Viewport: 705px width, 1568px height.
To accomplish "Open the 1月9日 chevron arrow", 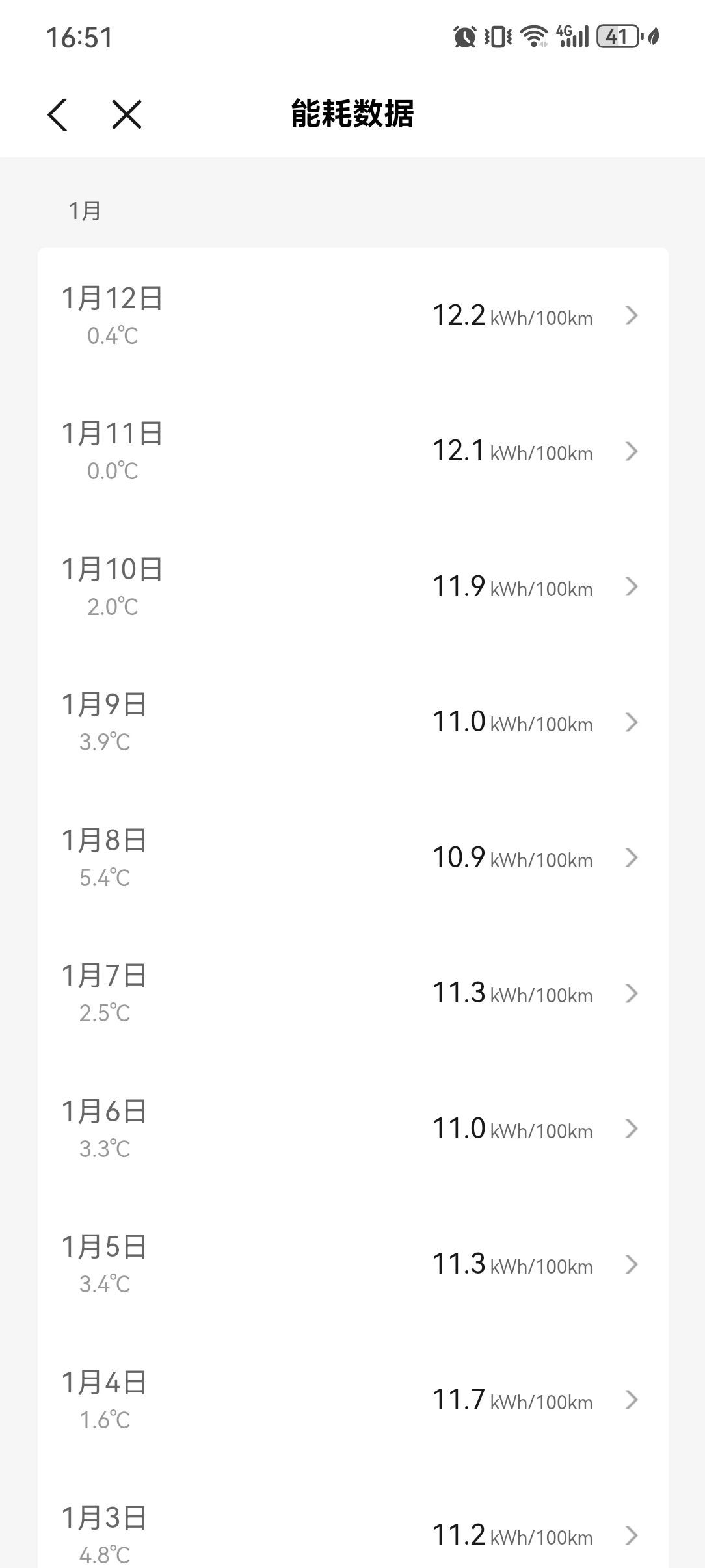I will tap(631, 722).
